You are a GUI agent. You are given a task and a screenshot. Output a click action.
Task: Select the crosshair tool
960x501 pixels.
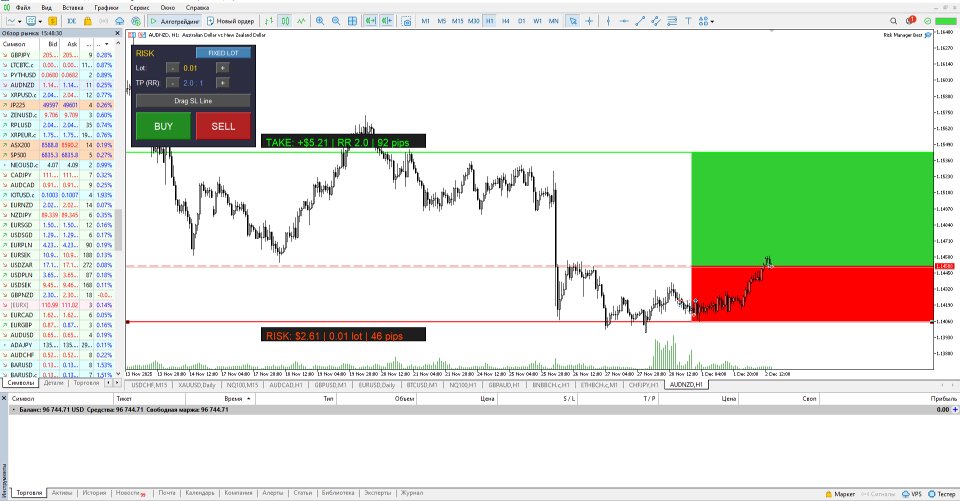[x=589, y=21]
